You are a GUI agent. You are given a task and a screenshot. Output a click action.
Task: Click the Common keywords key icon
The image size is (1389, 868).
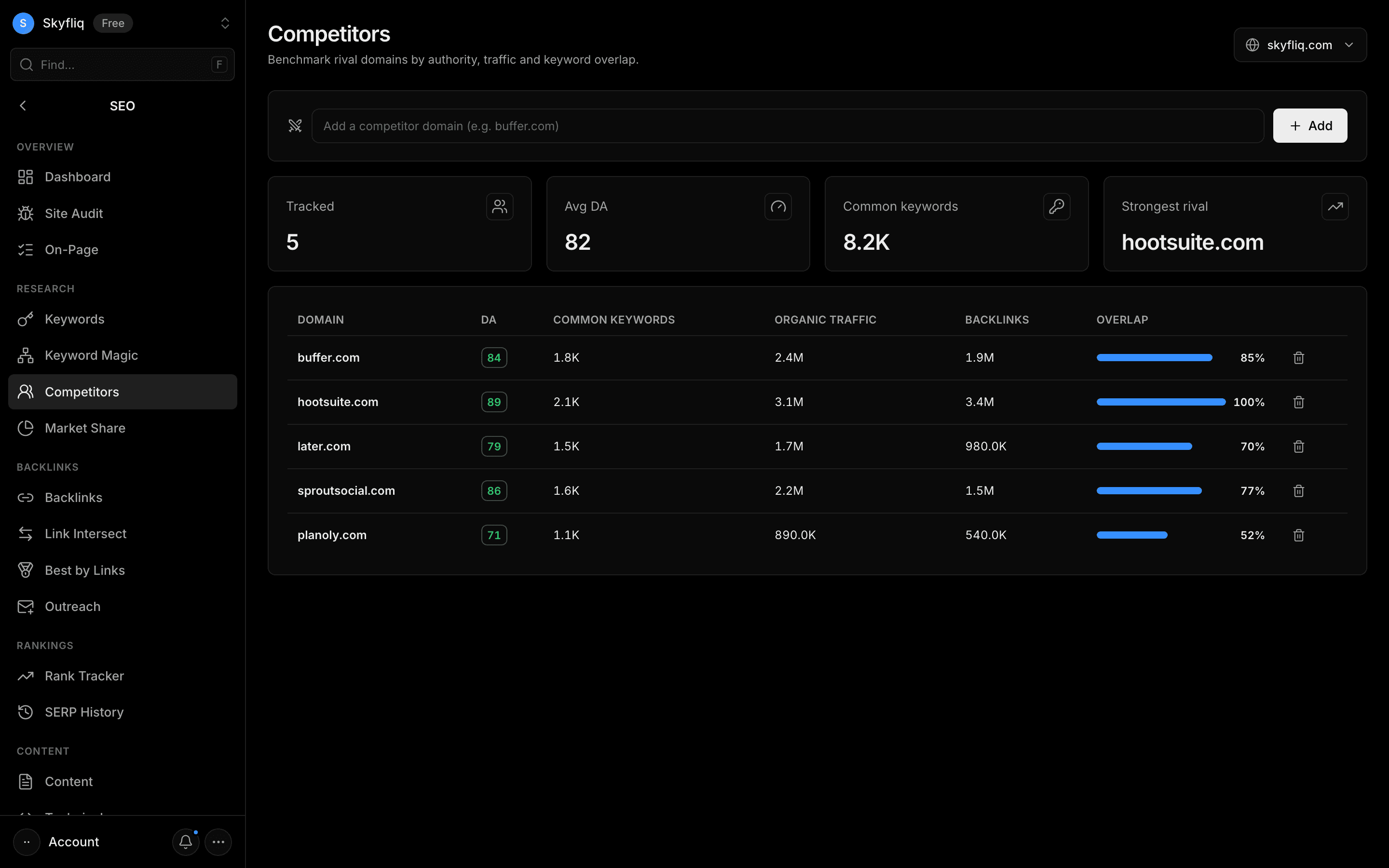pos(1056,207)
